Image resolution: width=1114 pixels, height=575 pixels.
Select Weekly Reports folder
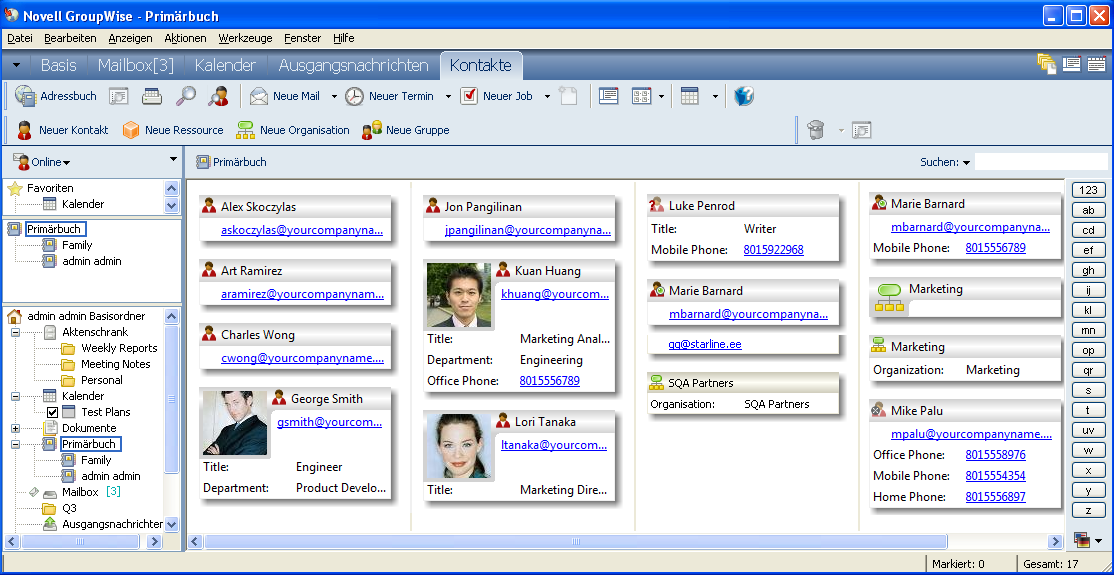point(119,348)
